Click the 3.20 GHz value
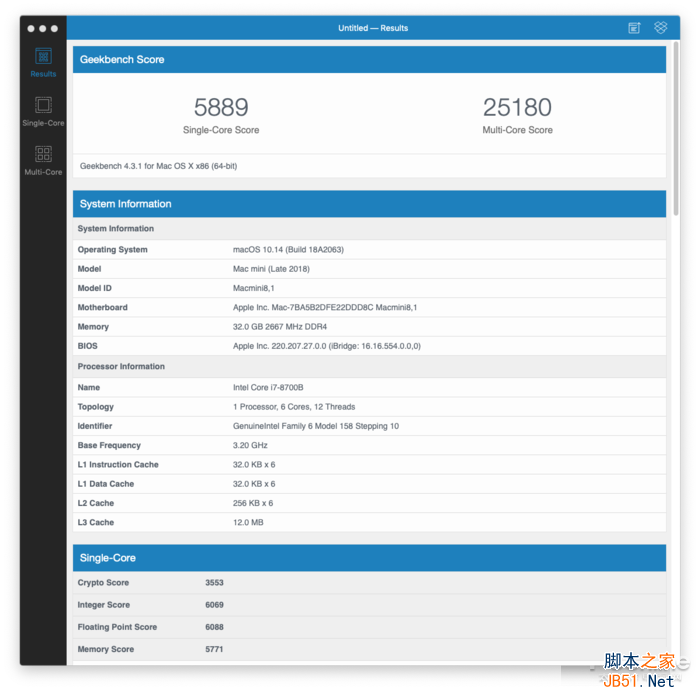 point(250,445)
